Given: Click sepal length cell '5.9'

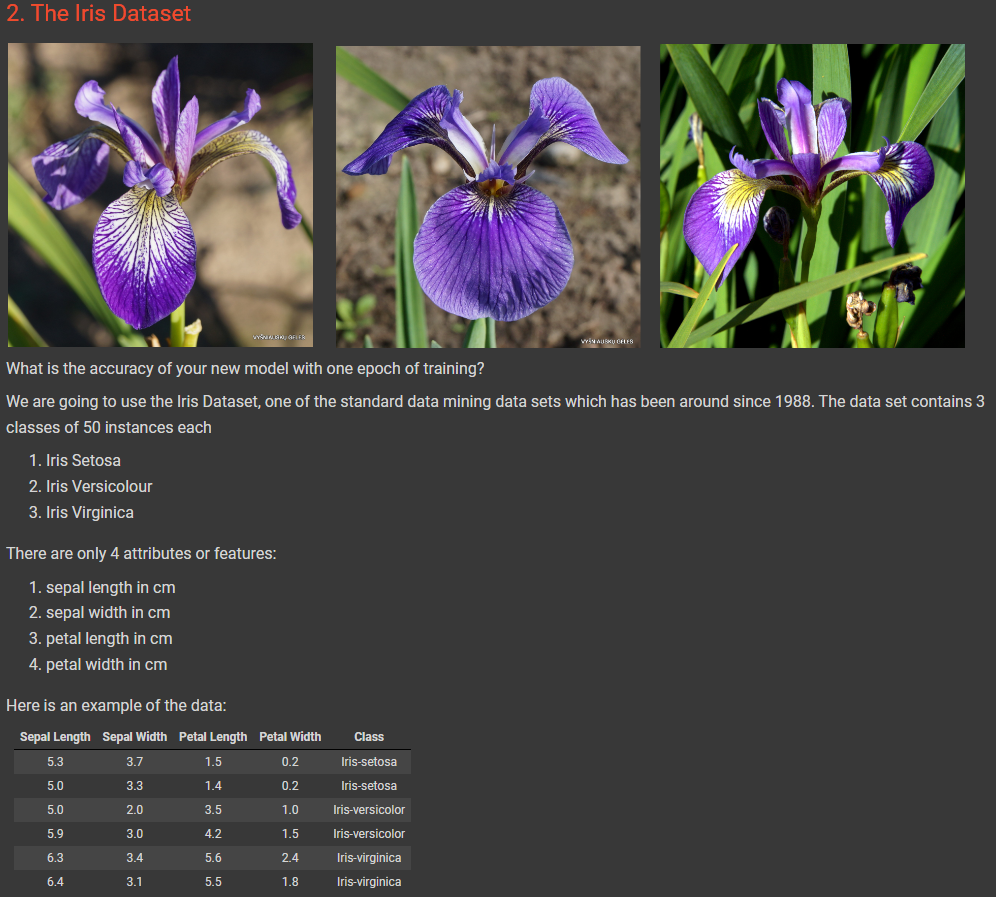Looking at the screenshot, I should 55,834.
